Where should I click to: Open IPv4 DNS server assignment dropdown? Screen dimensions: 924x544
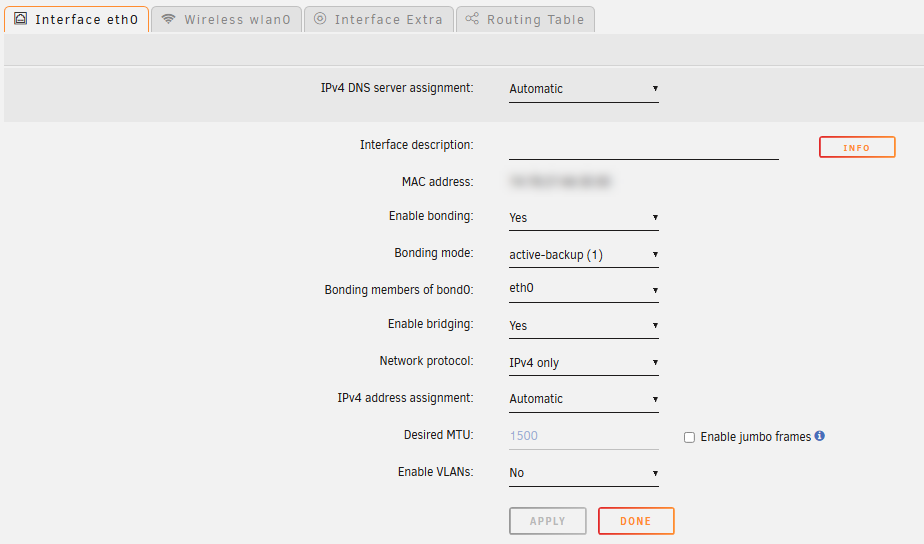coord(583,89)
